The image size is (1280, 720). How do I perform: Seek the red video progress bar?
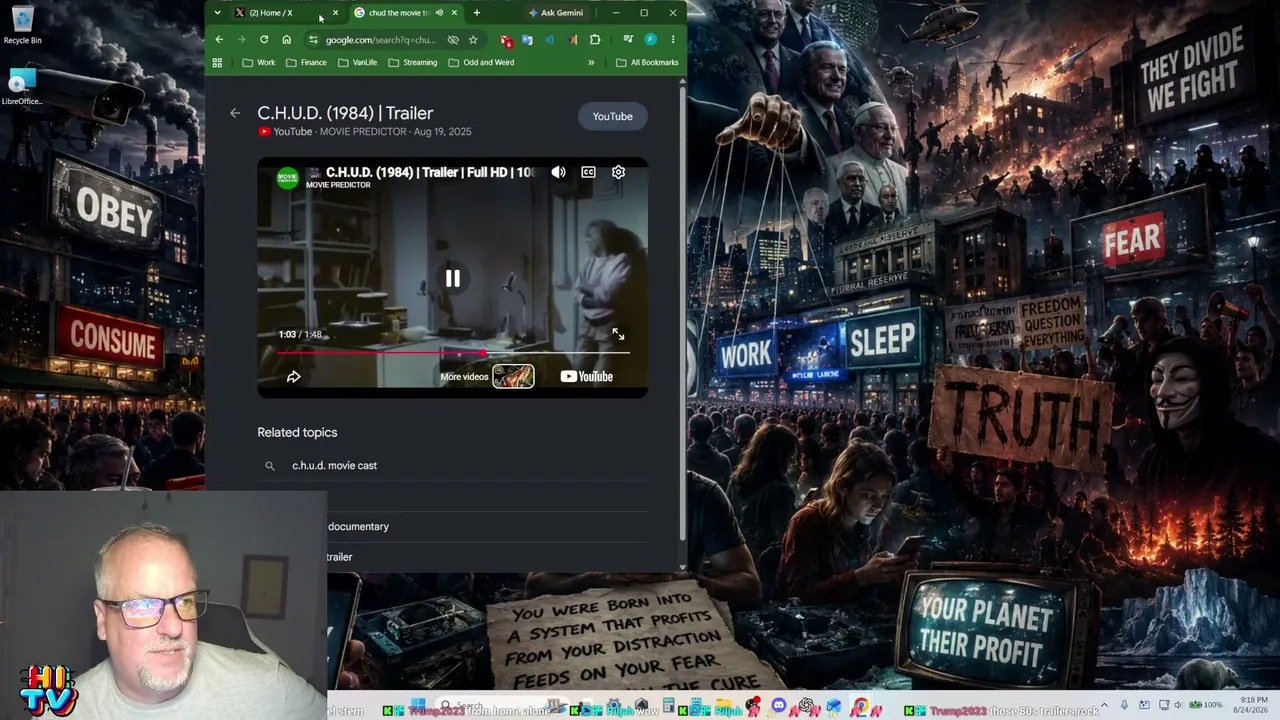pos(453,353)
